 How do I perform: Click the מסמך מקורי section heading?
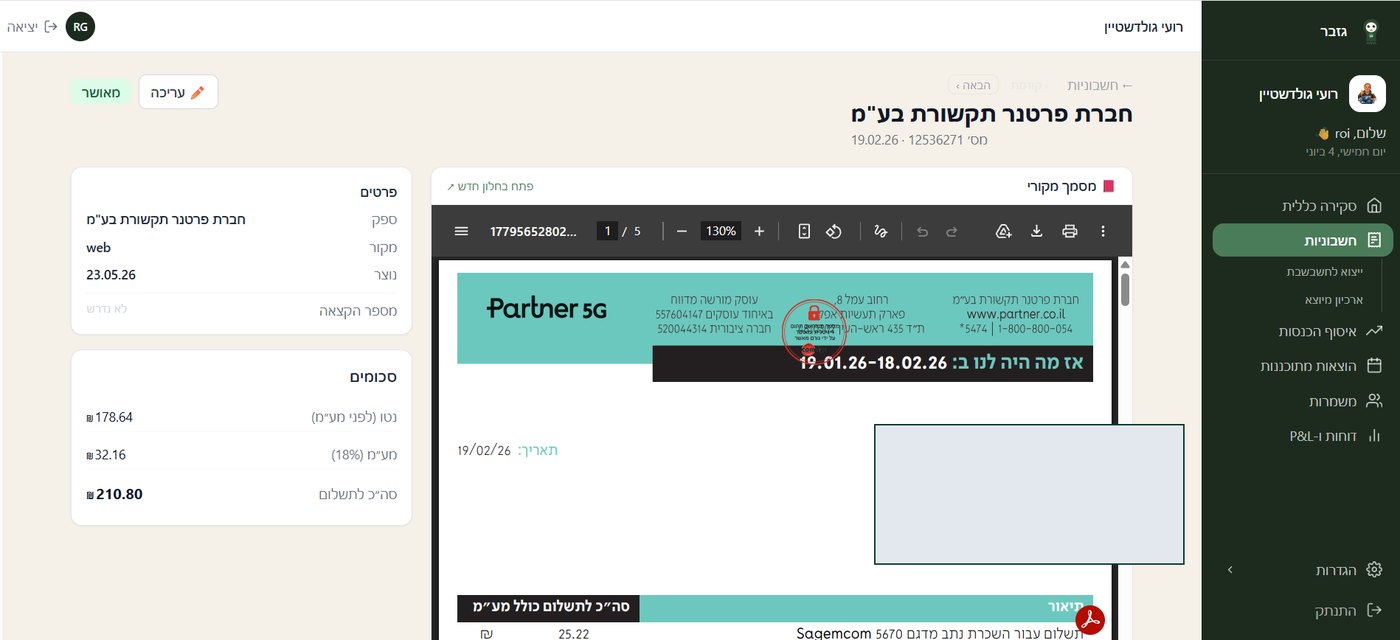(1061, 186)
